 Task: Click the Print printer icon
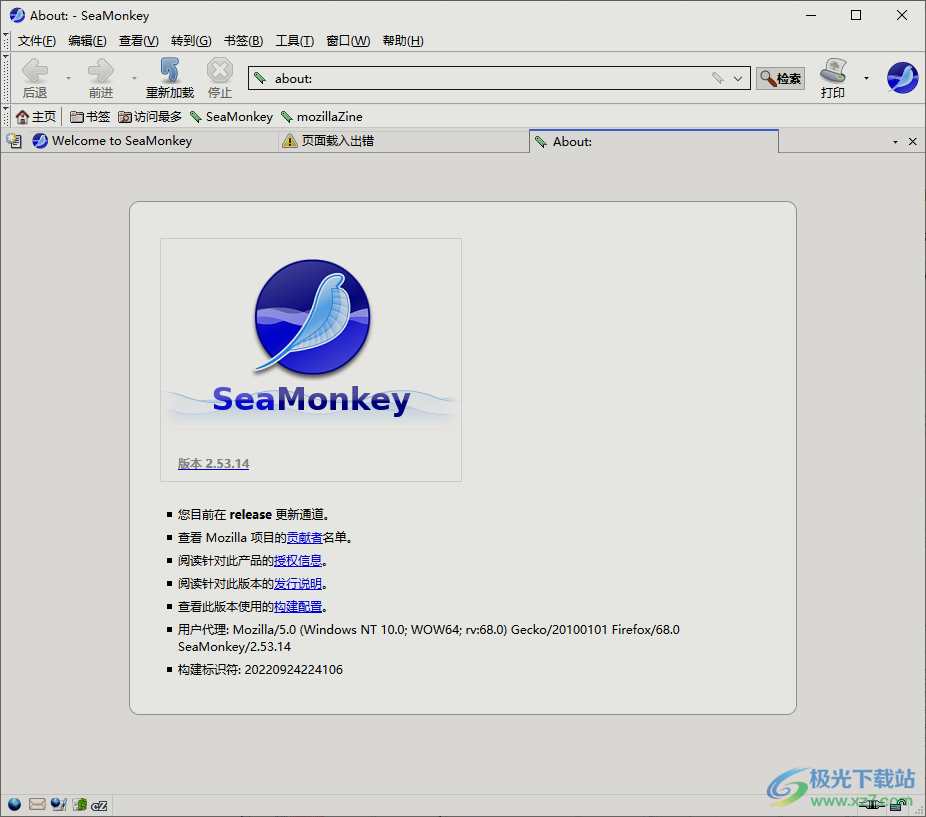[x=833, y=71]
